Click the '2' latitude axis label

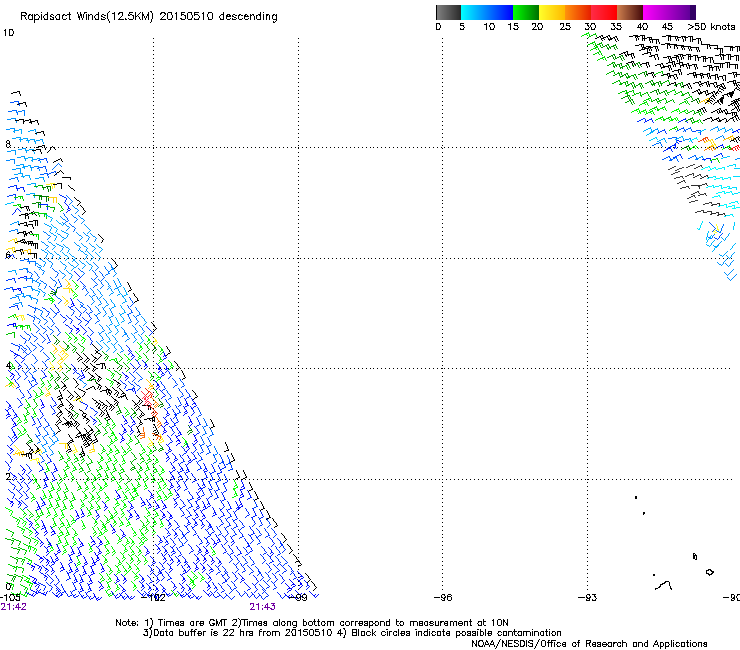pos(8,476)
